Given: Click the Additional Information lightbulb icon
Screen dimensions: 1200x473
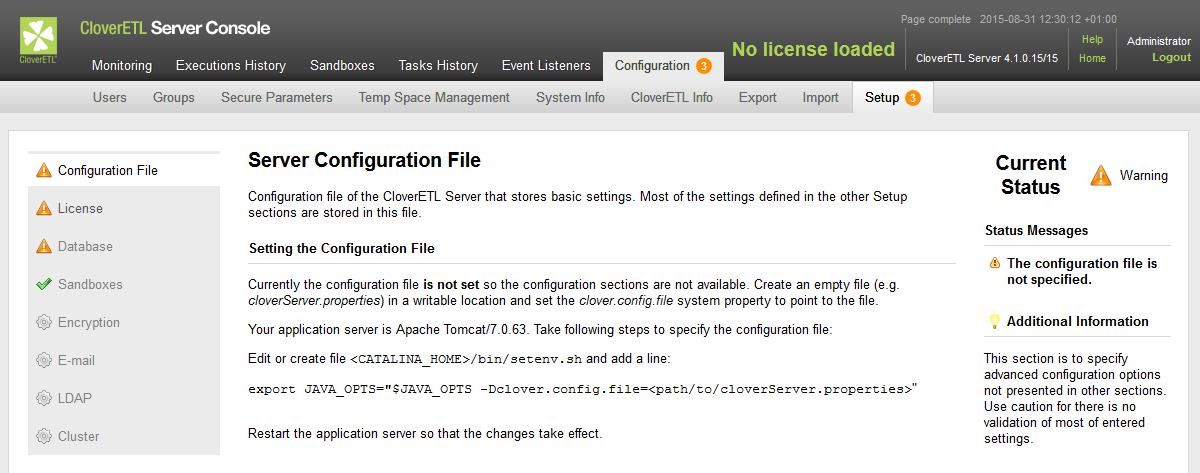Looking at the screenshot, I should pos(994,321).
